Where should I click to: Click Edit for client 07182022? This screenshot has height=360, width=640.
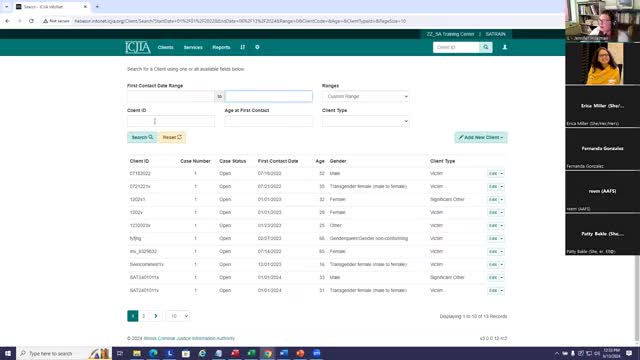pos(493,173)
